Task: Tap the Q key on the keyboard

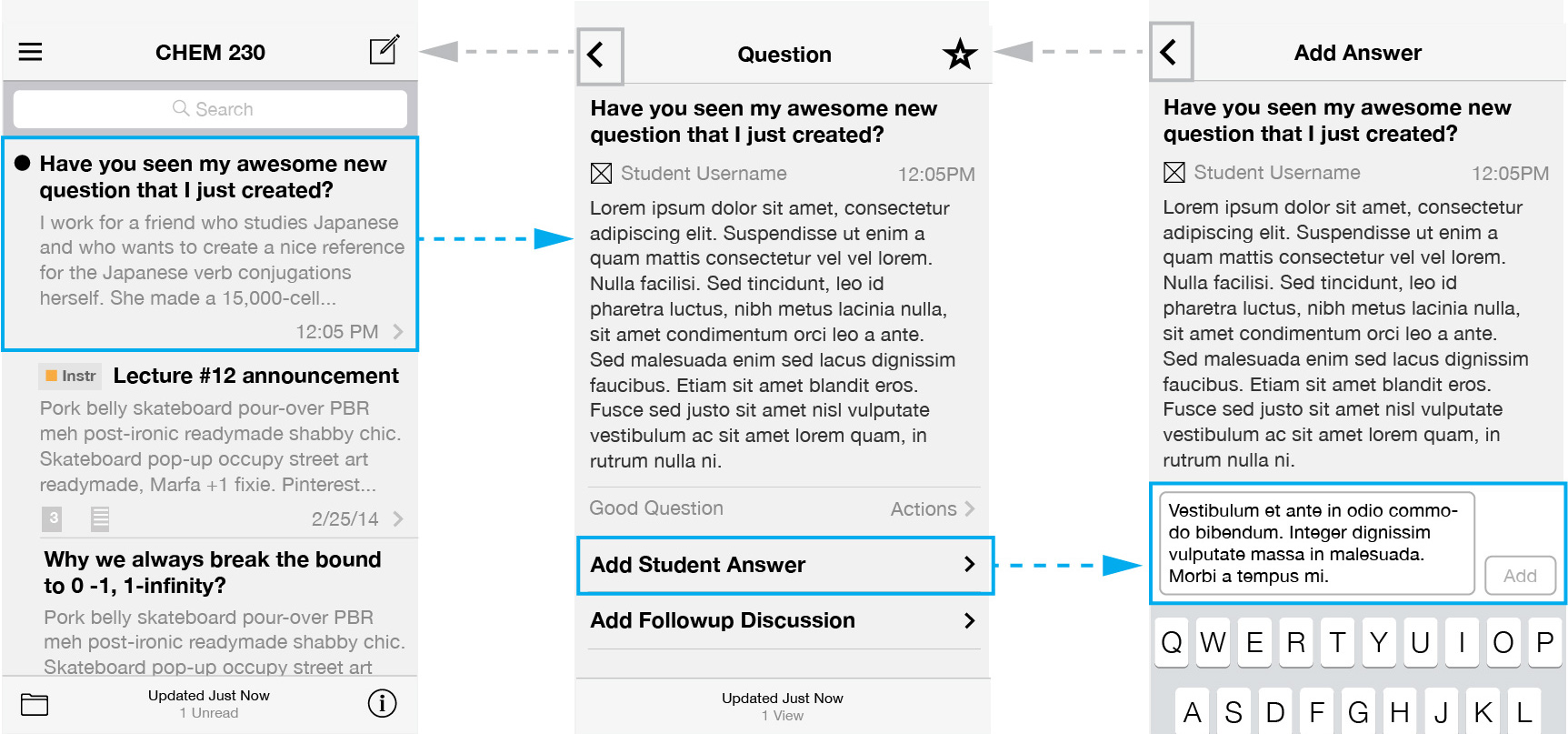Action: (1172, 642)
